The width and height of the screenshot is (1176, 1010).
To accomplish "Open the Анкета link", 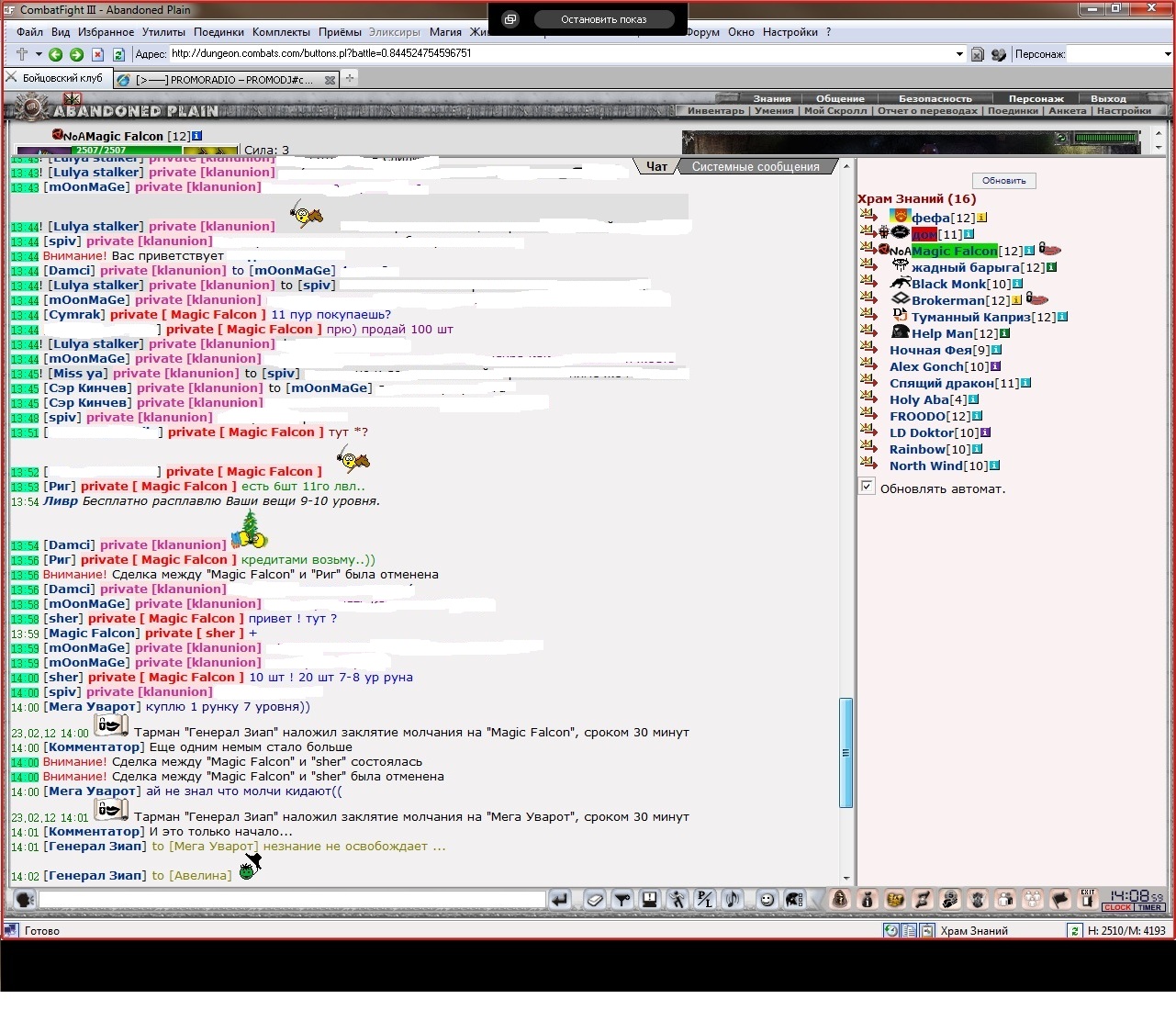I will point(1067,111).
